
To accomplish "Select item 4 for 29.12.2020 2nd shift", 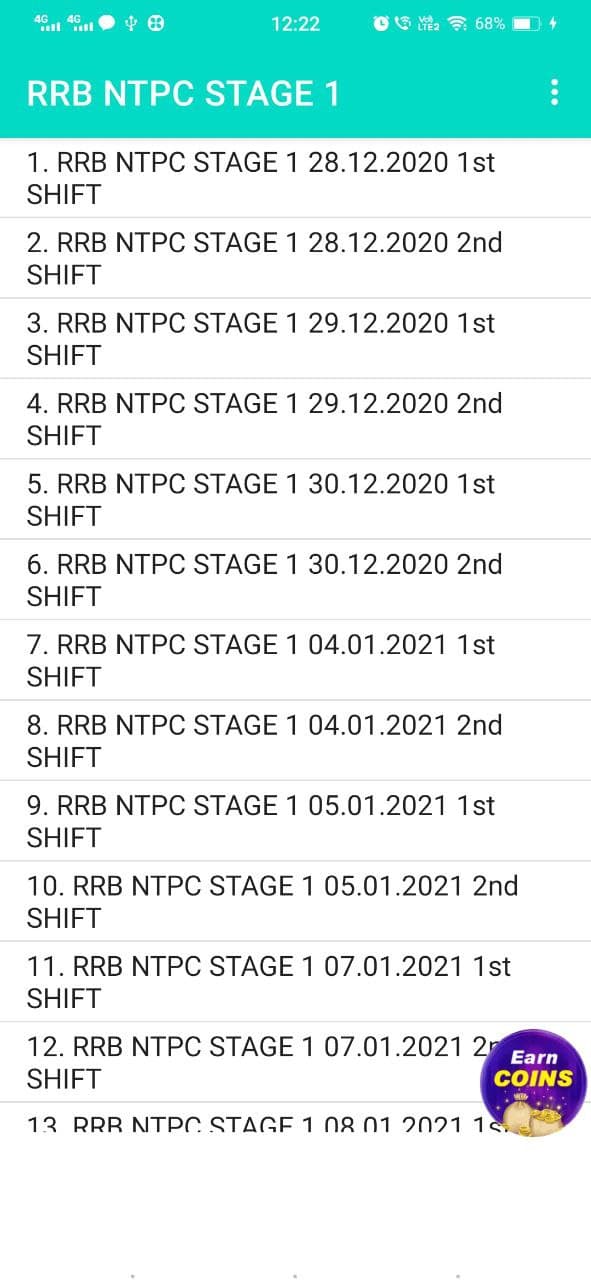I will point(295,419).
